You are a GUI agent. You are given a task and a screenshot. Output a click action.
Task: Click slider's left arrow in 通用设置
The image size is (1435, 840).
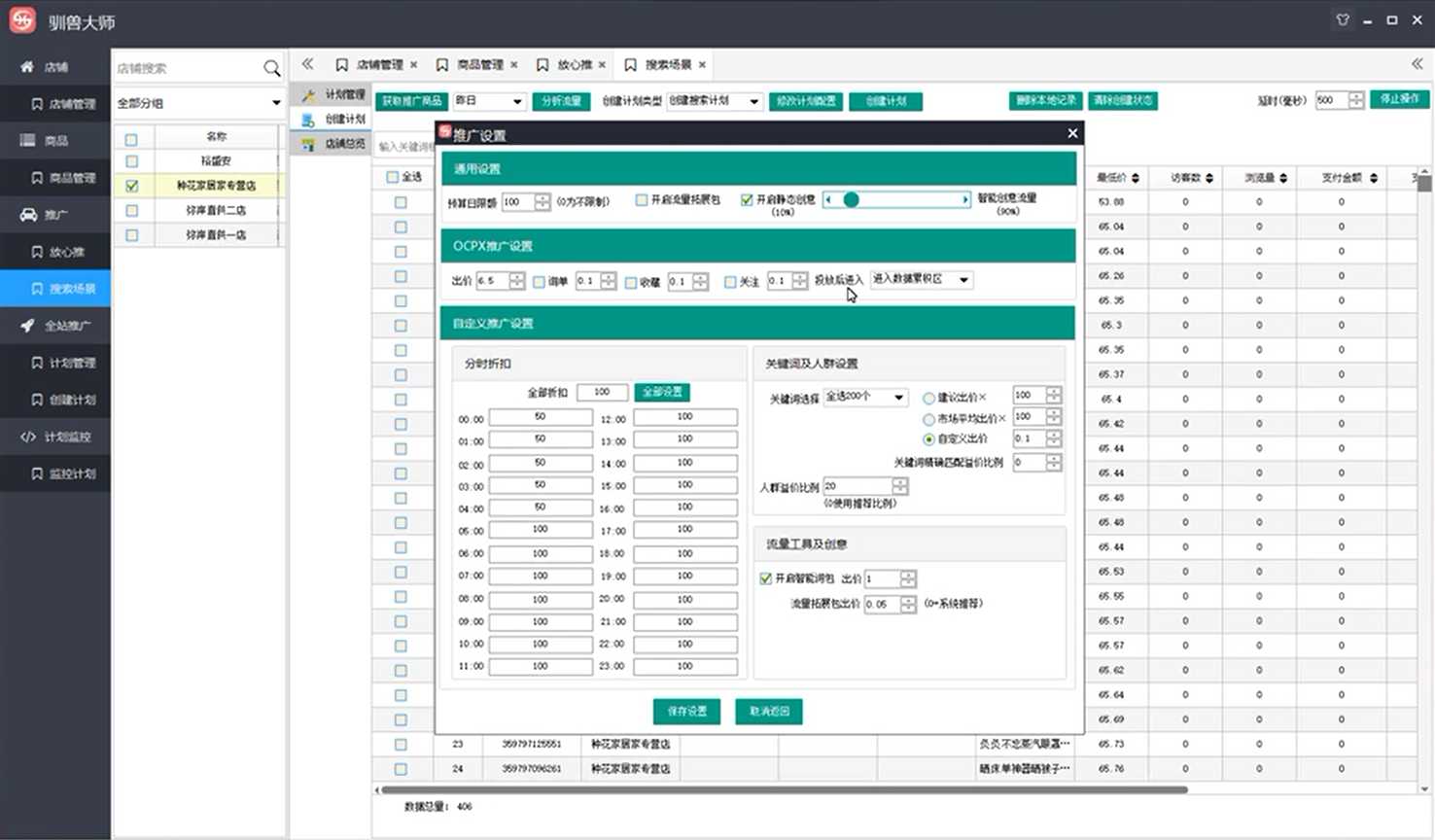point(828,199)
